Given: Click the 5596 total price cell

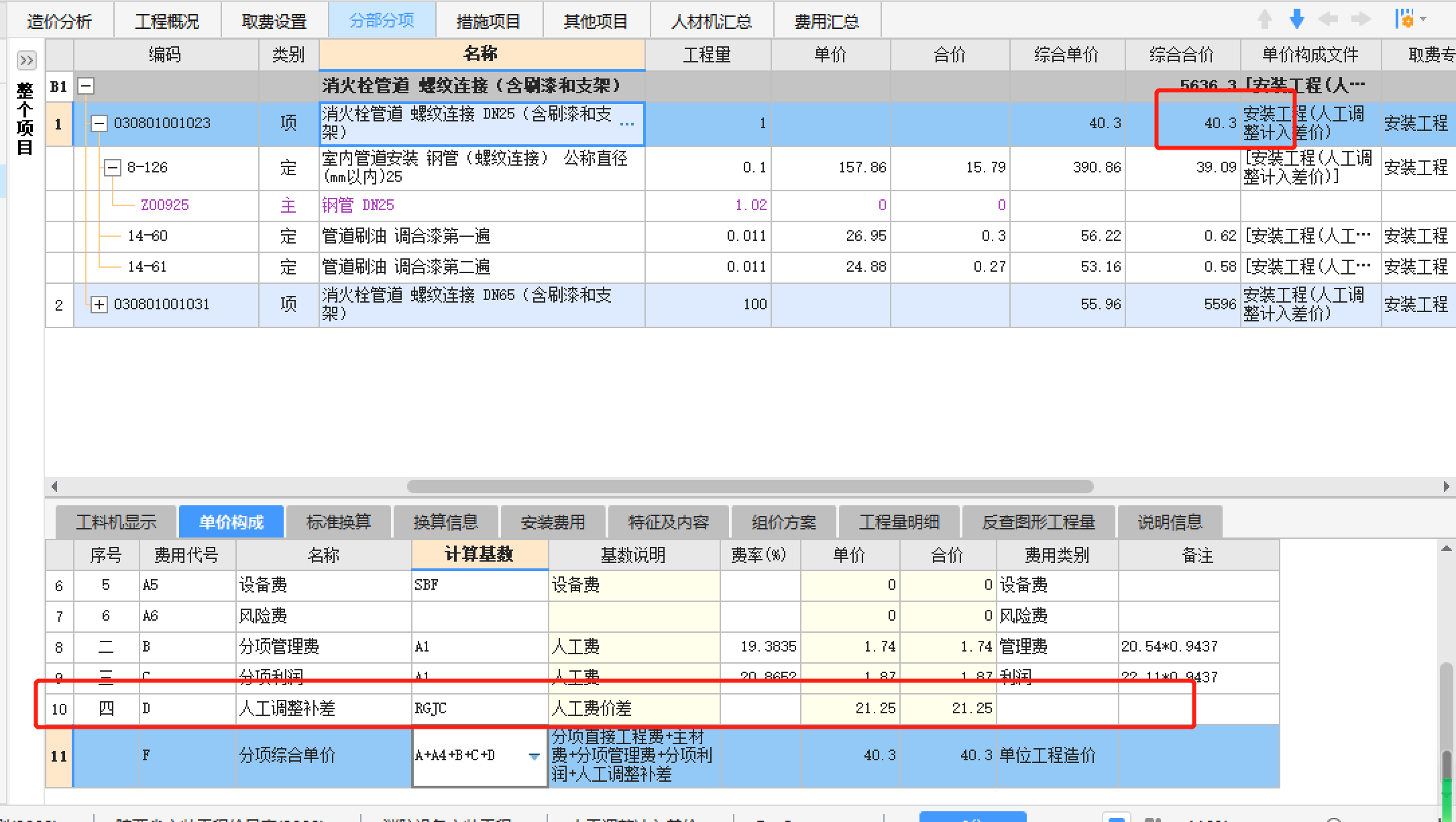Looking at the screenshot, I should [x=1183, y=305].
